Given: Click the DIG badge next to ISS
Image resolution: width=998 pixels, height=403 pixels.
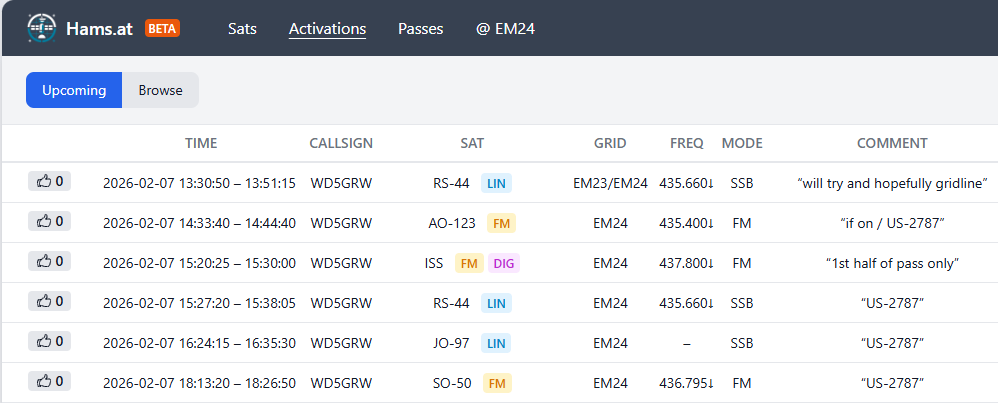Looking at the screenshot, I should [x=504, y=264].
